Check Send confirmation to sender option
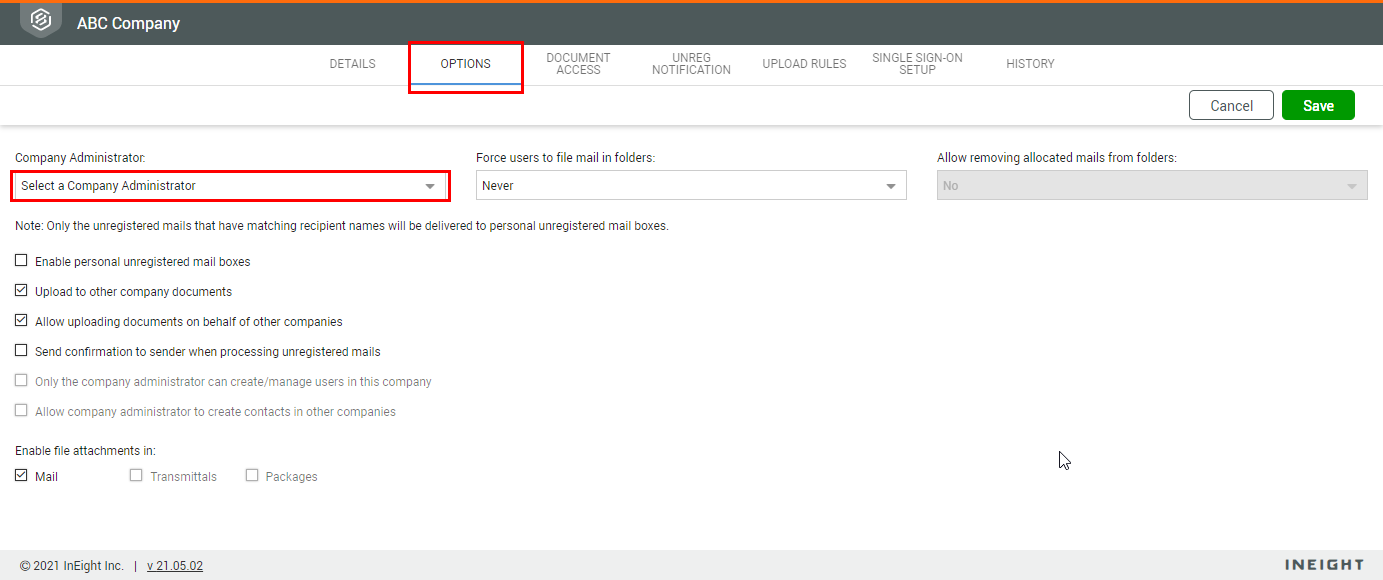Viewport: 1383px width, 580px height. tap(21, 351)
